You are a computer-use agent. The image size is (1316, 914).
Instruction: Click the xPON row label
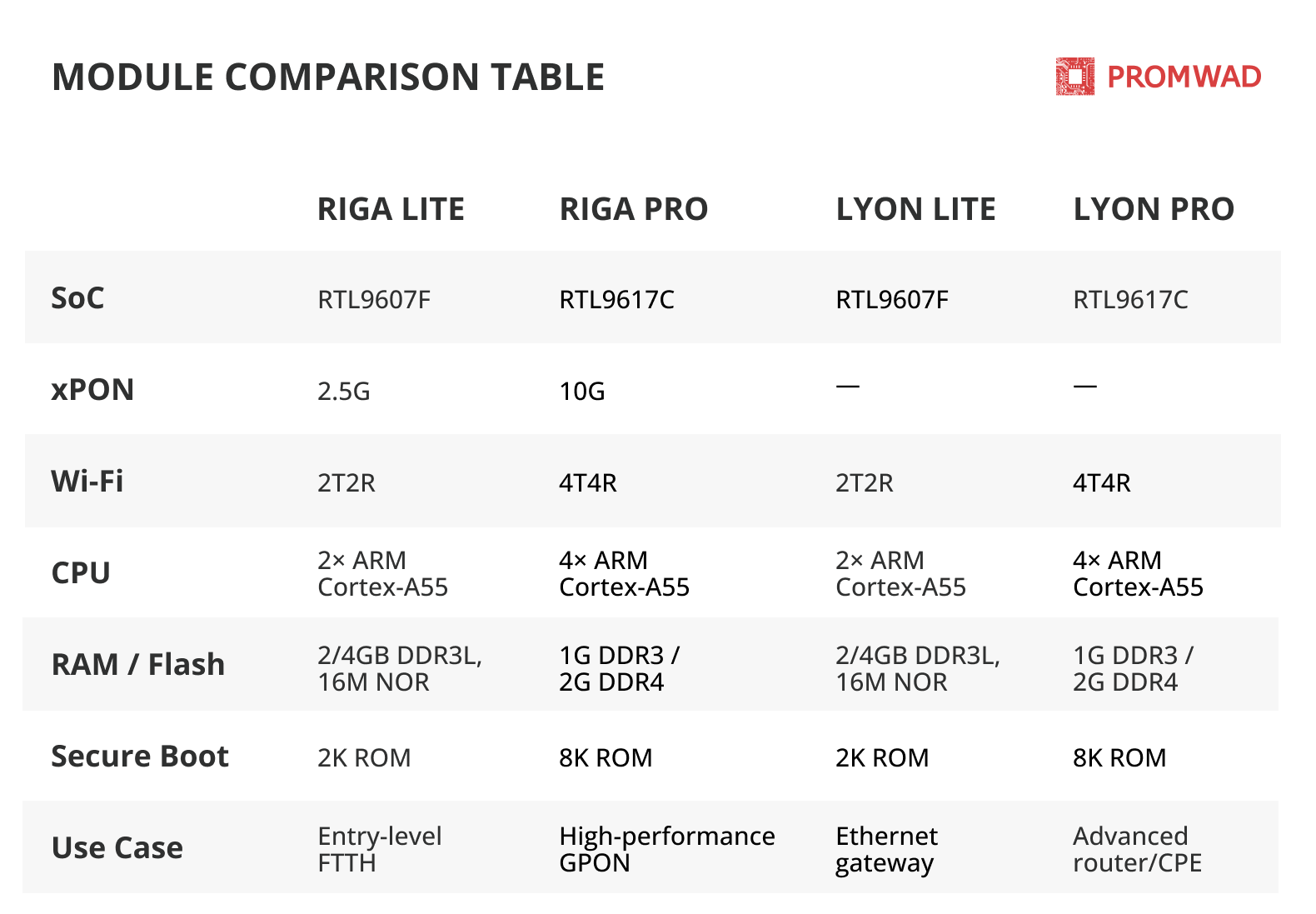coord(92,390)
